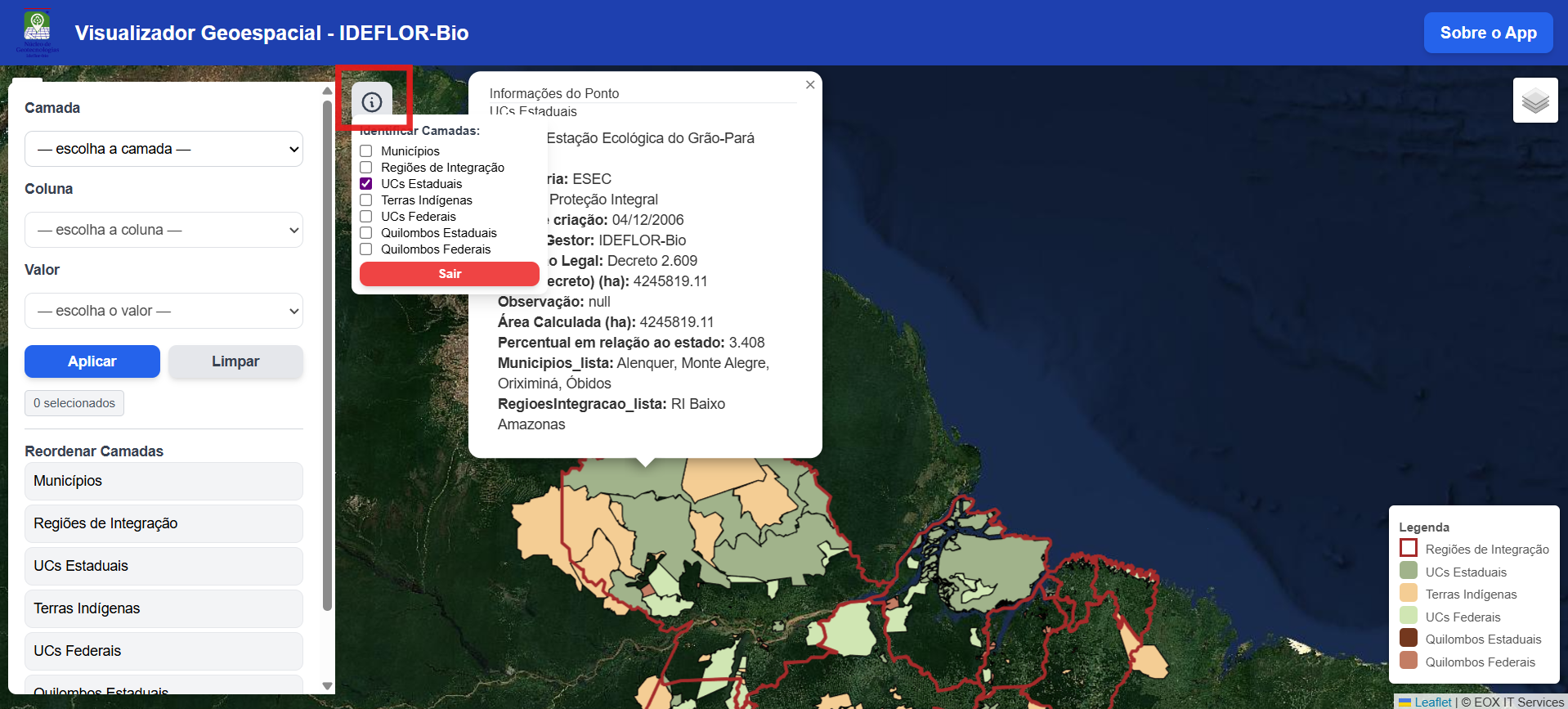Viewport: 1568px width, 709px height.
Task: Click the scrollbar up arrow in sidebar
Action: point(327,91)
